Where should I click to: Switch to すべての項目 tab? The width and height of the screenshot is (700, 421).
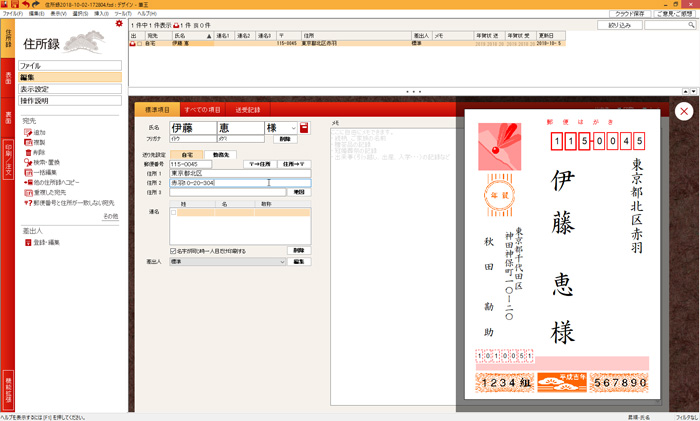click(203, 109)
